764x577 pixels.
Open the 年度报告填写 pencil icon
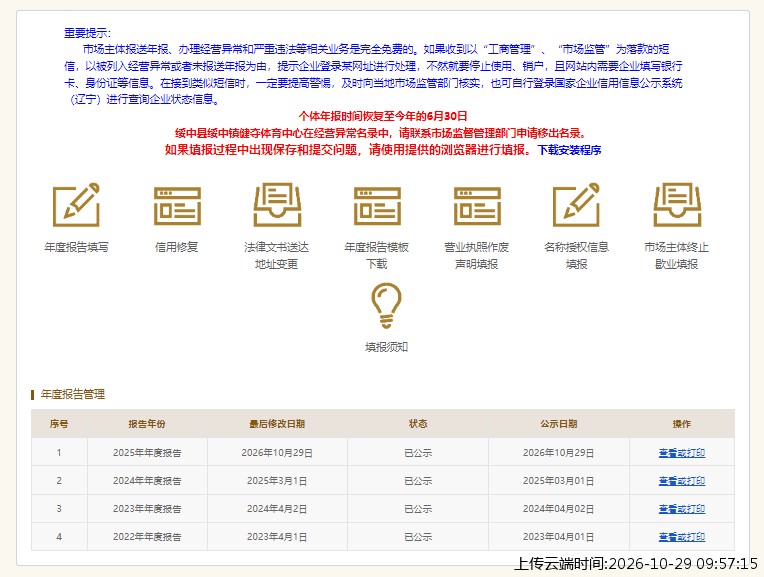[76, 205]
